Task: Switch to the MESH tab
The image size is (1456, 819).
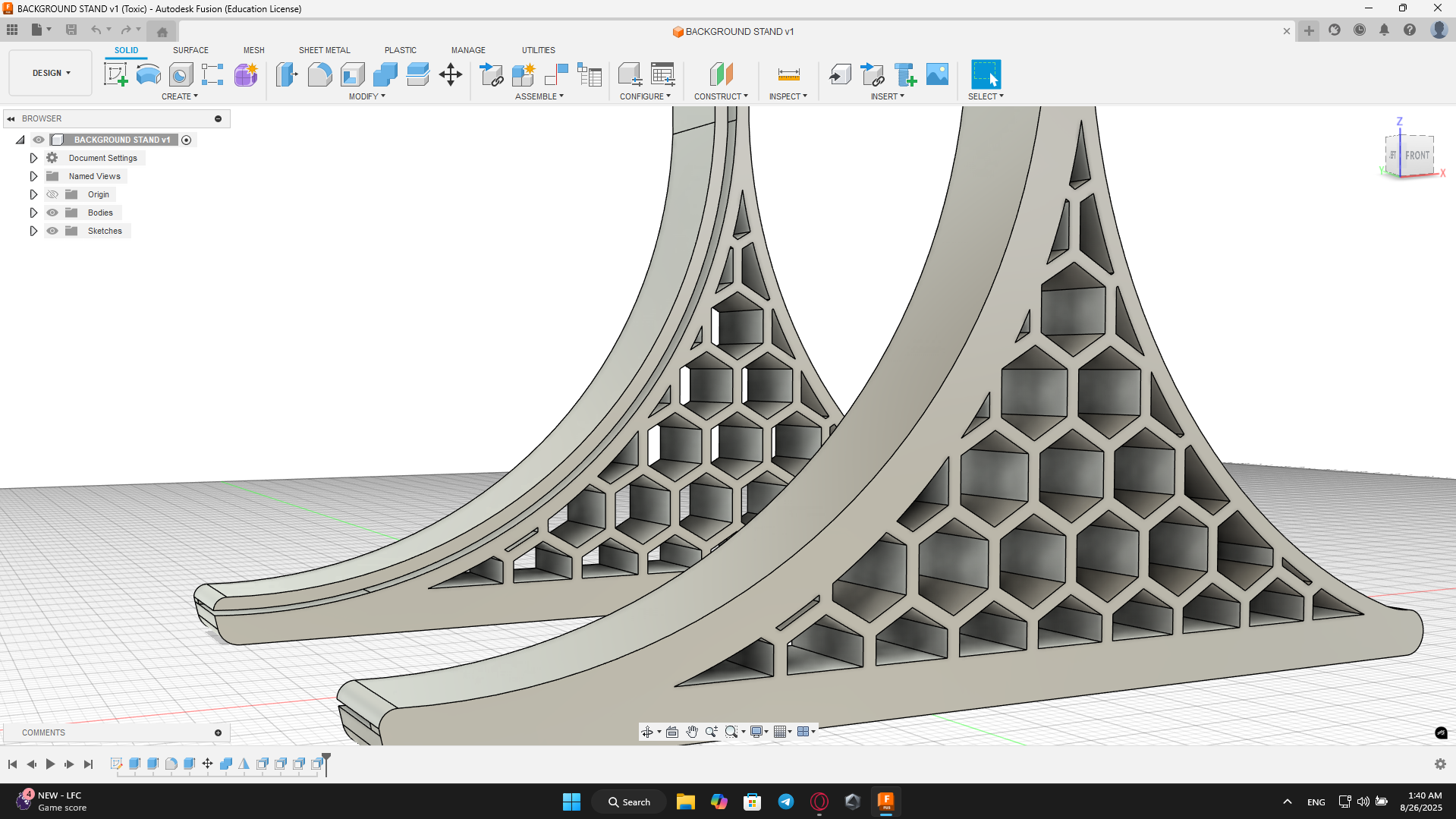Action: tap(254, 50)
